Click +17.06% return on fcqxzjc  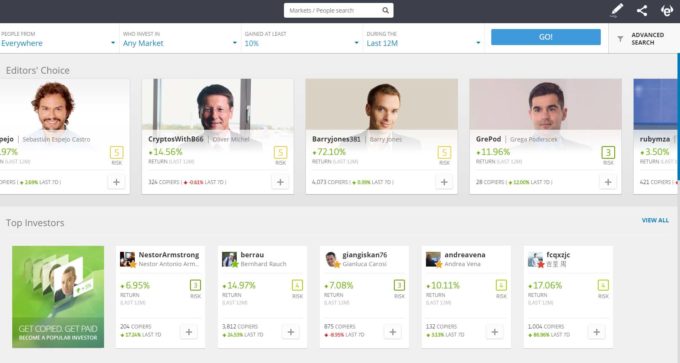pyautogui.click(x=545, y=285)
